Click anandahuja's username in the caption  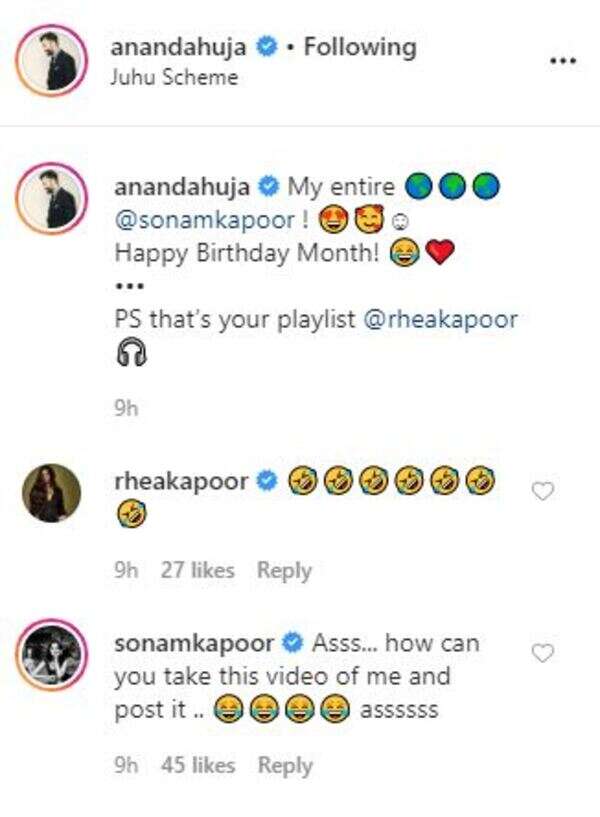click(x=184, y=186)
